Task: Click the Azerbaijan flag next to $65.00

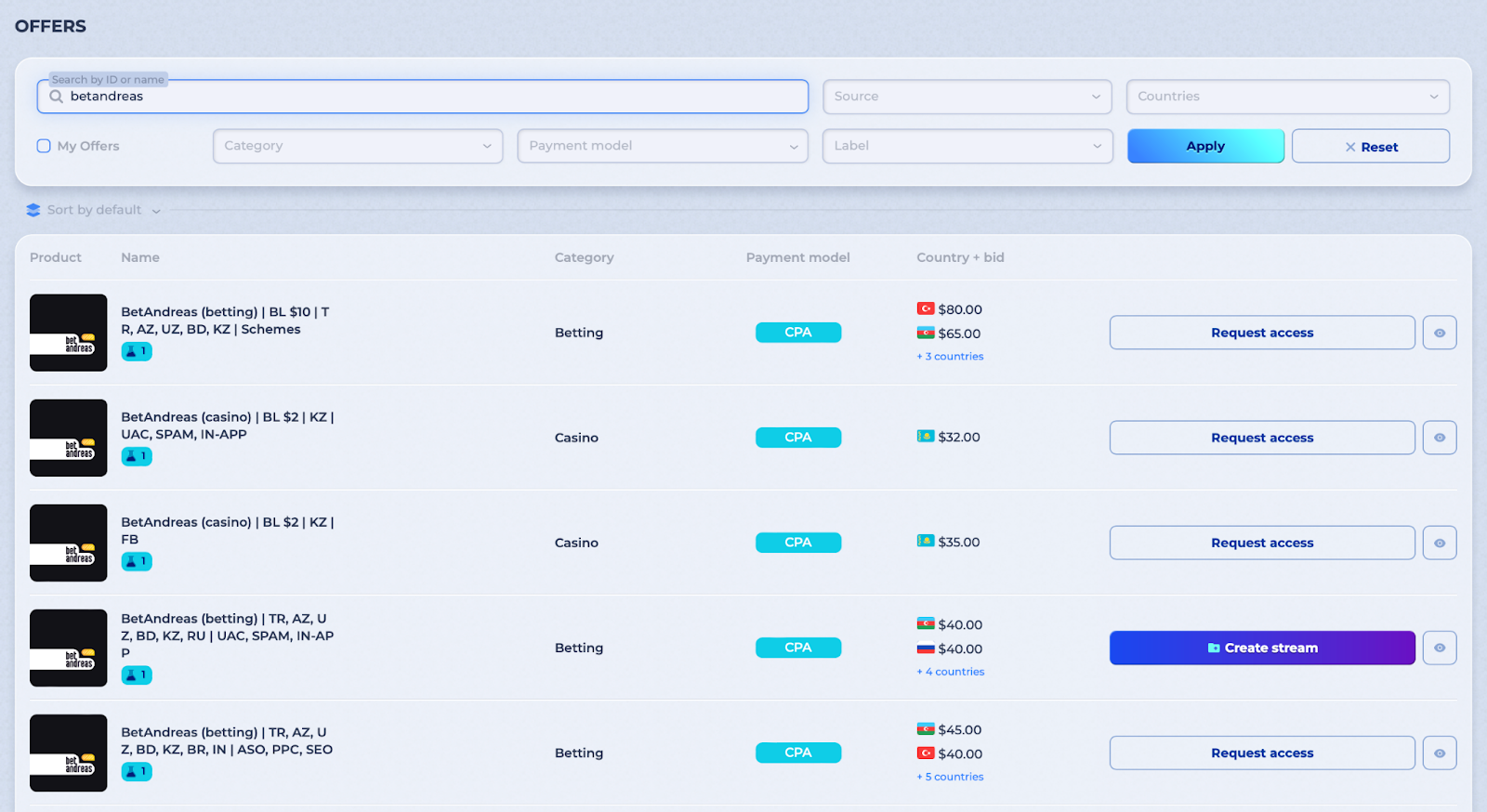Action: click(926, 333)
